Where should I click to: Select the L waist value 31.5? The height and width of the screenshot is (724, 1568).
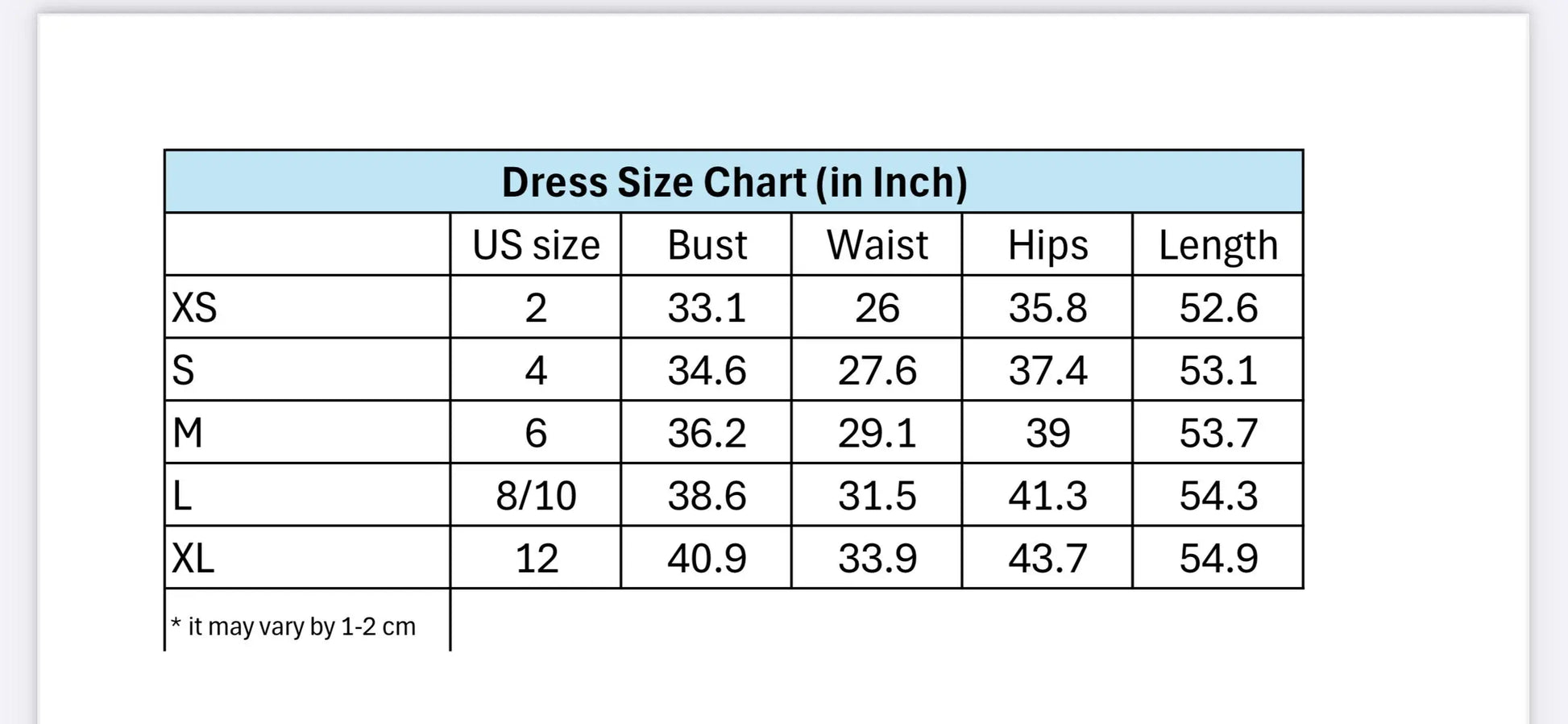[x=877, y=496]
